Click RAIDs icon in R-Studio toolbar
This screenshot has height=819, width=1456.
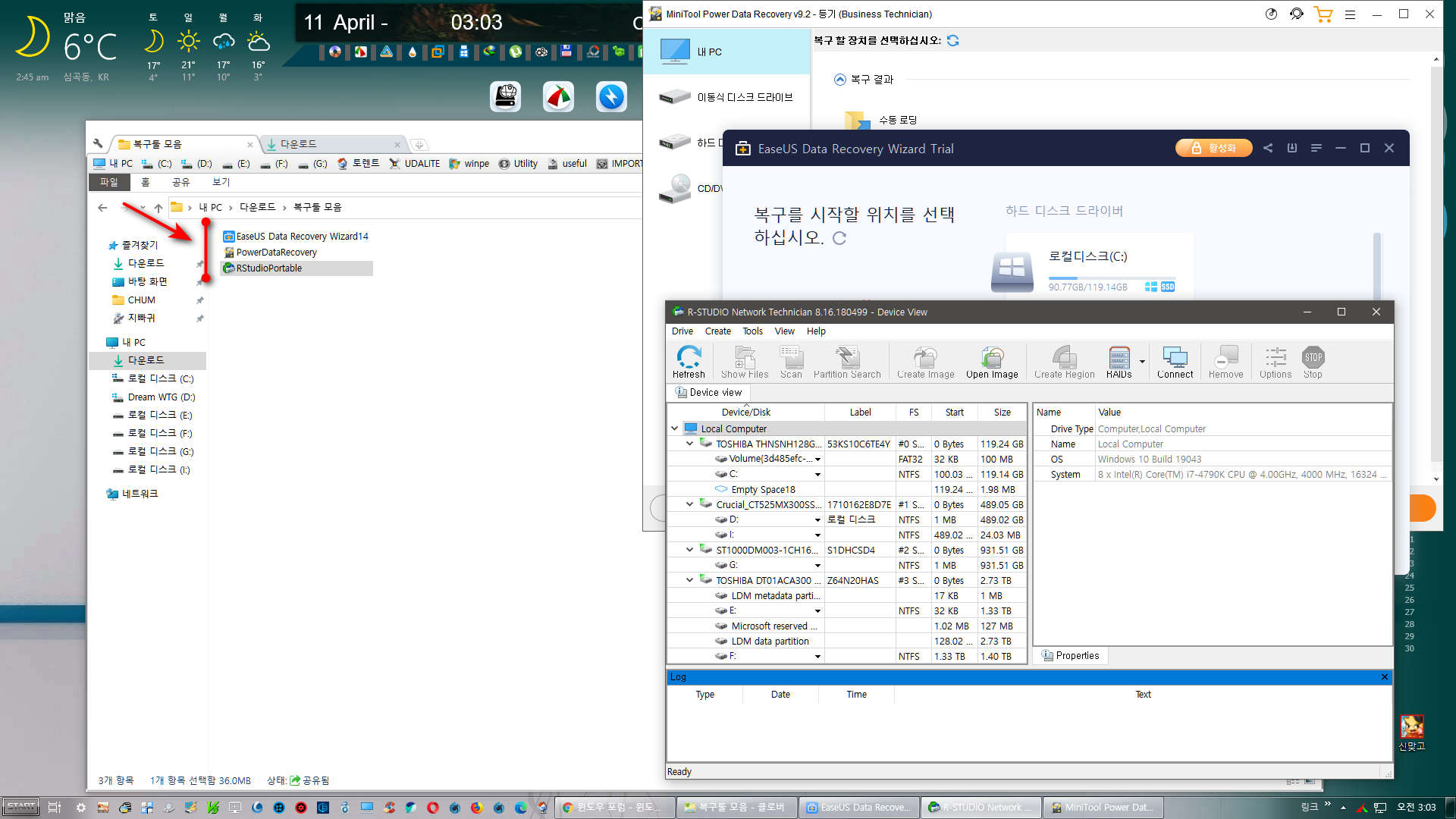1119,362
